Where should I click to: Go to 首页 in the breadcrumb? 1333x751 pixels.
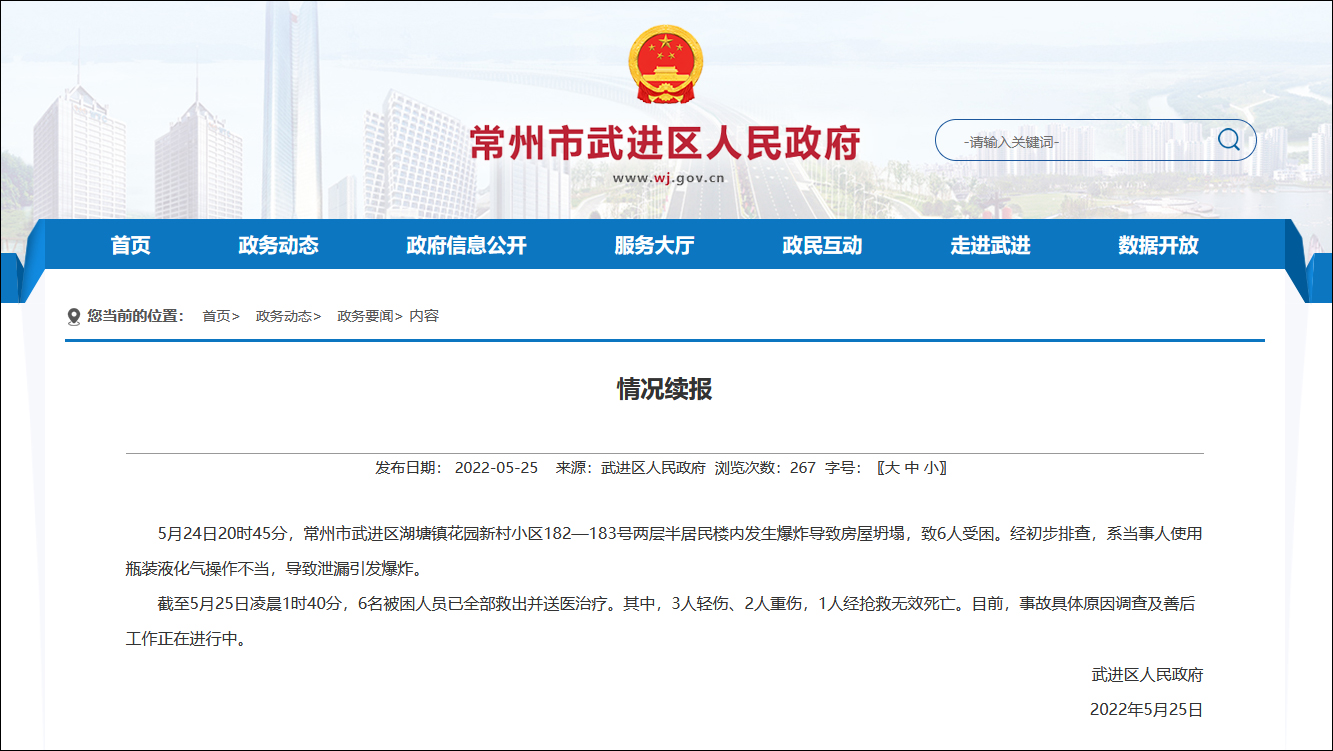pyautogui.click(x=217, y=316)
